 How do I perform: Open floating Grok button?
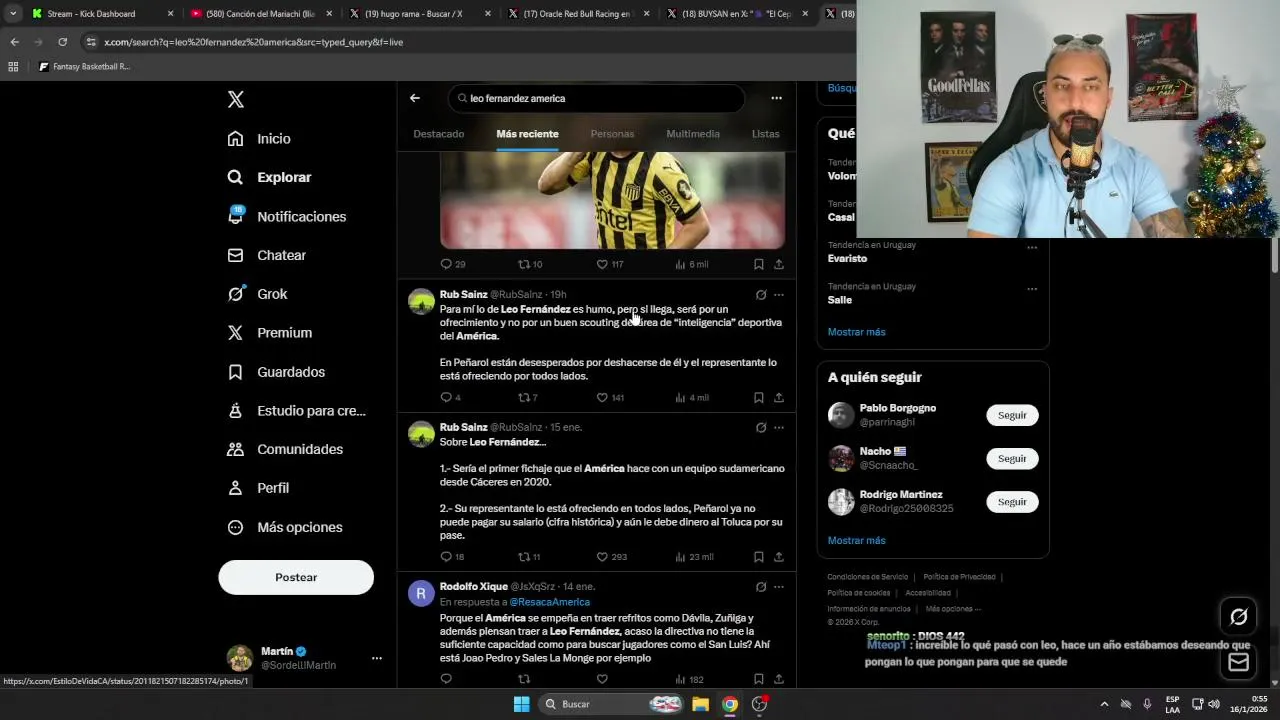(1238, 617)
